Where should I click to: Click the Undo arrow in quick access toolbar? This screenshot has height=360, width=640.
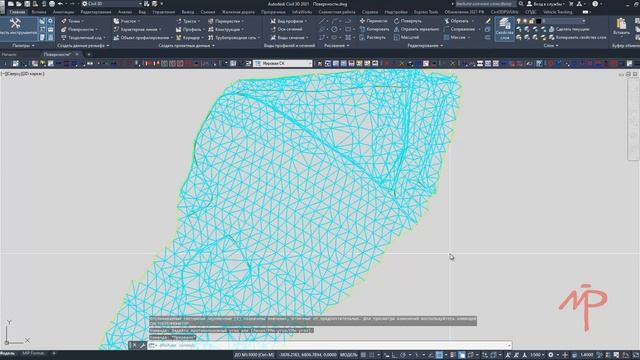pos(60,4)
